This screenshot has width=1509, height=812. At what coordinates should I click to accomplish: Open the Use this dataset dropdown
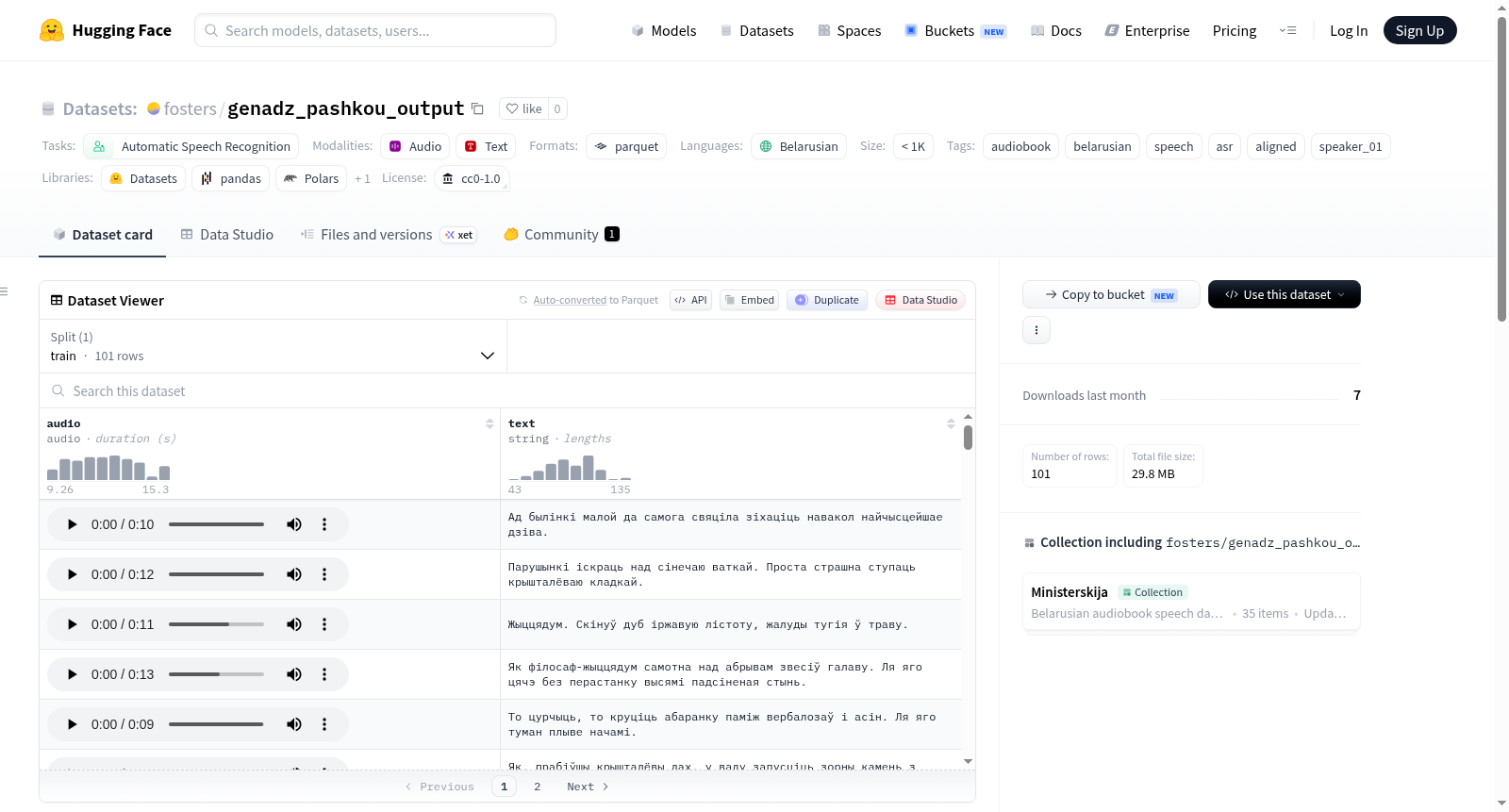tap(1285, 294)
